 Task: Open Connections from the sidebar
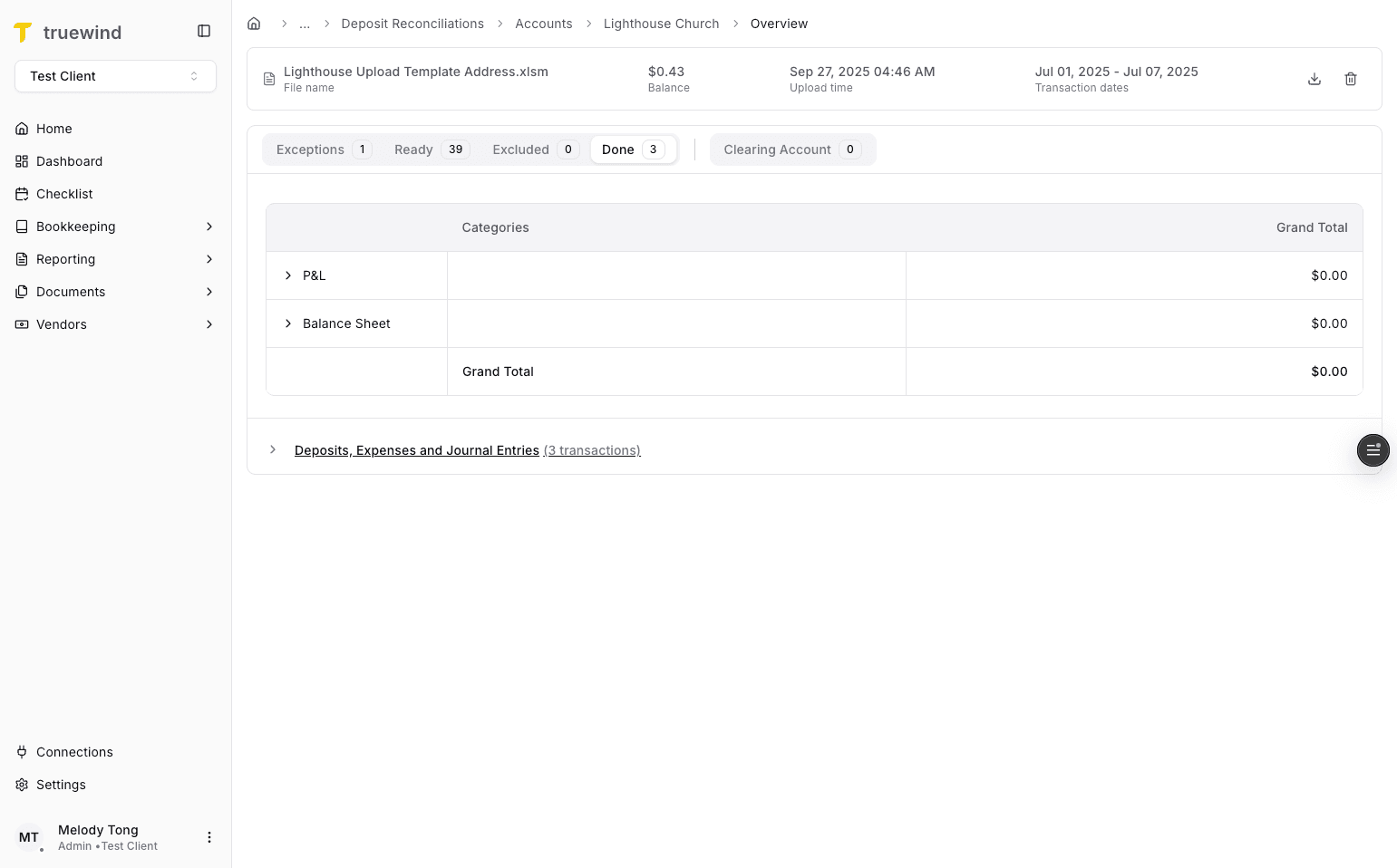74,752
